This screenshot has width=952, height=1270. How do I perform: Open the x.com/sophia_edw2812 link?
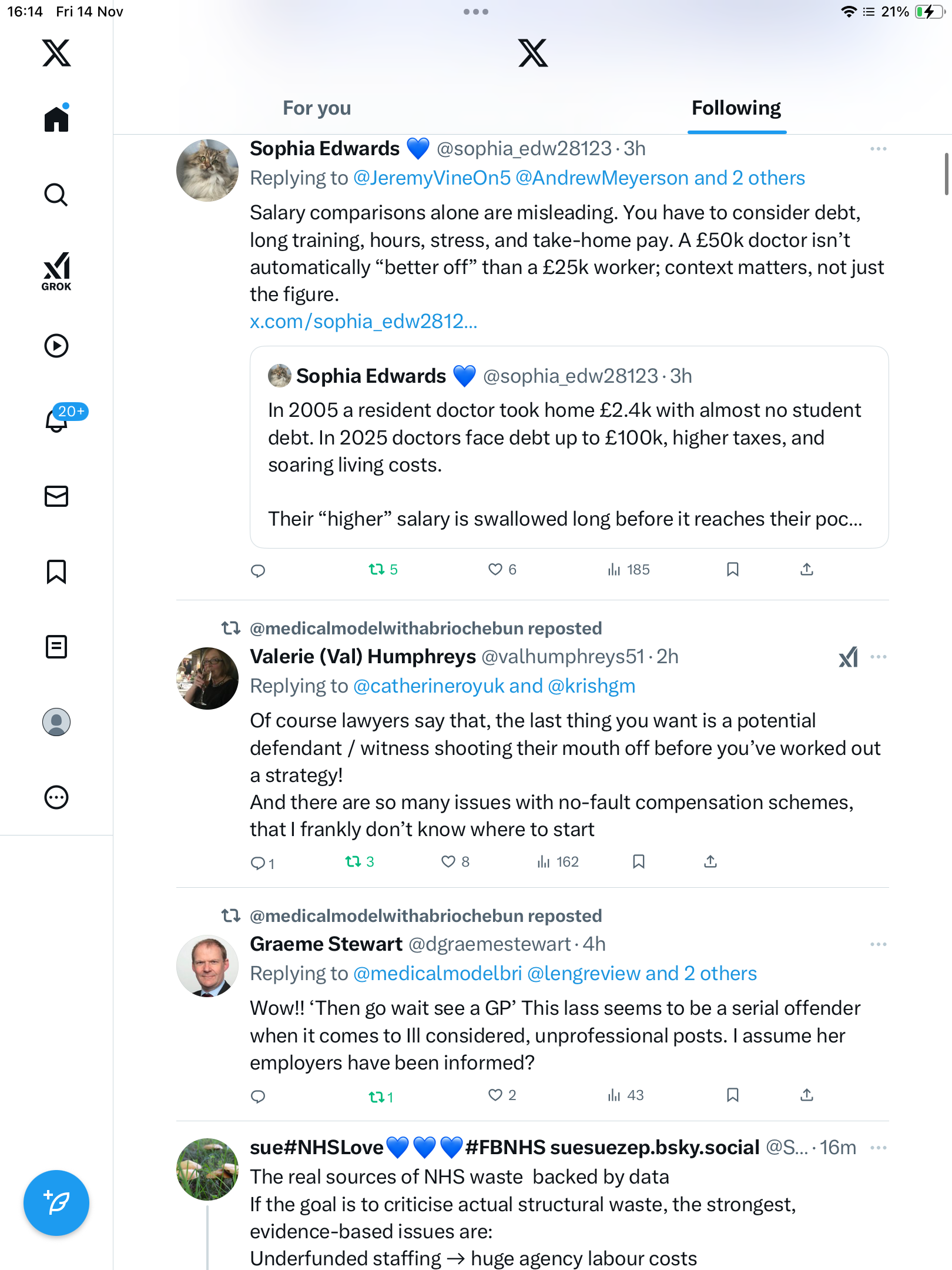[363, 322]
